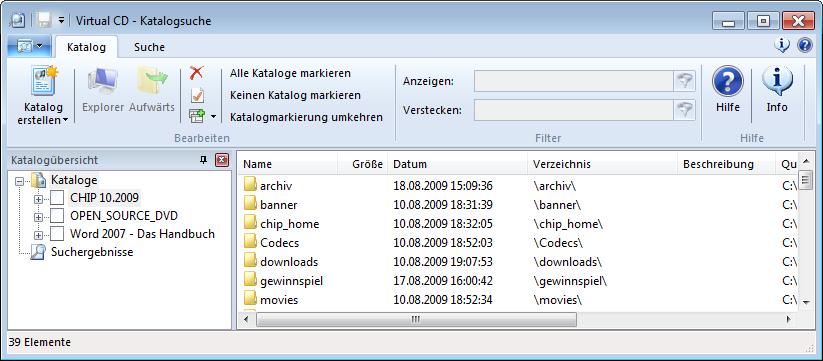Click the vertical scrollbar down arrow
The height and width of the screenshot is (361, 823).
pyautogui.click(x=807, y=302)
